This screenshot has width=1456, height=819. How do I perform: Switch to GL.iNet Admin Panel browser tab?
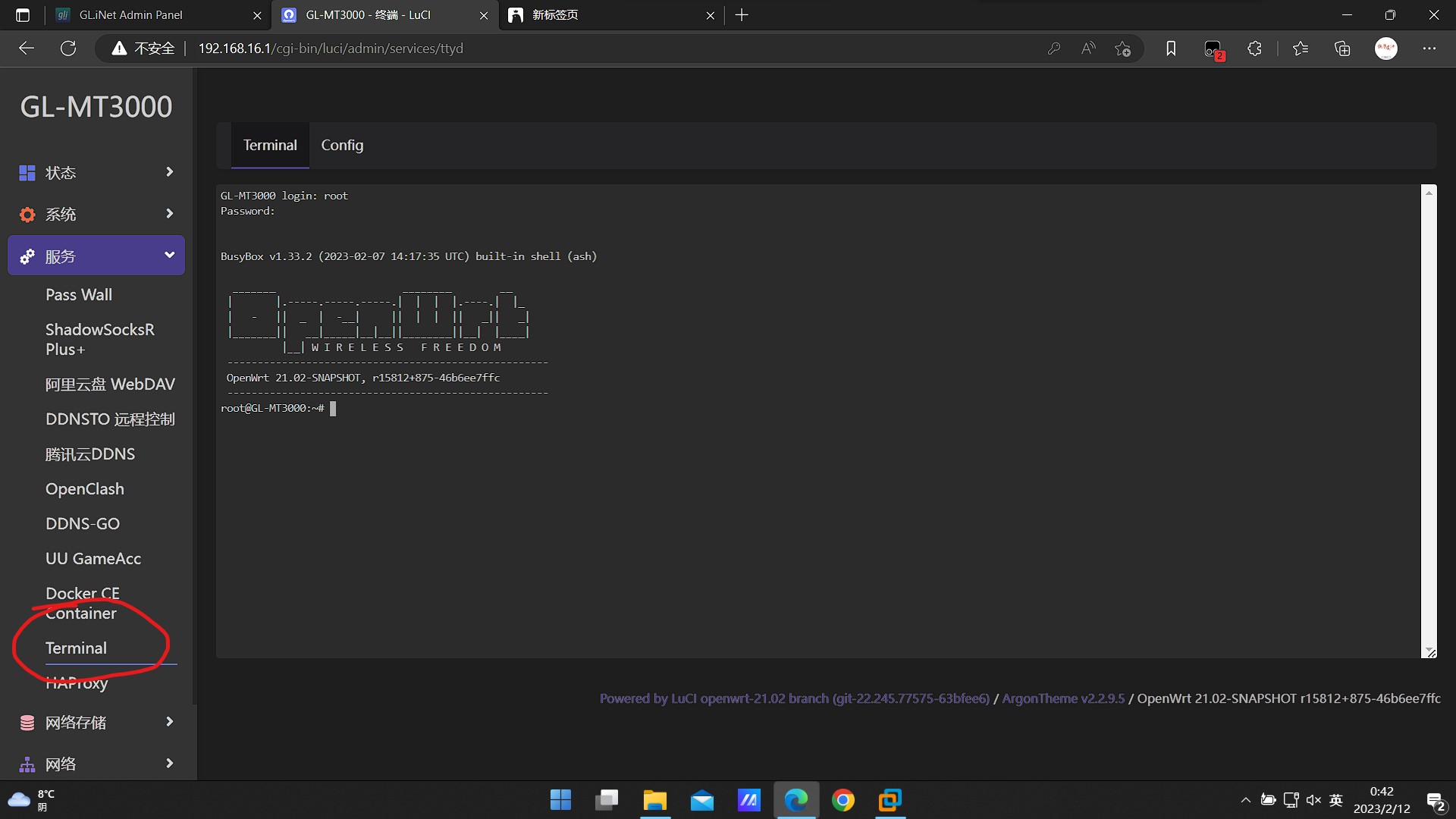click(131, 15)
